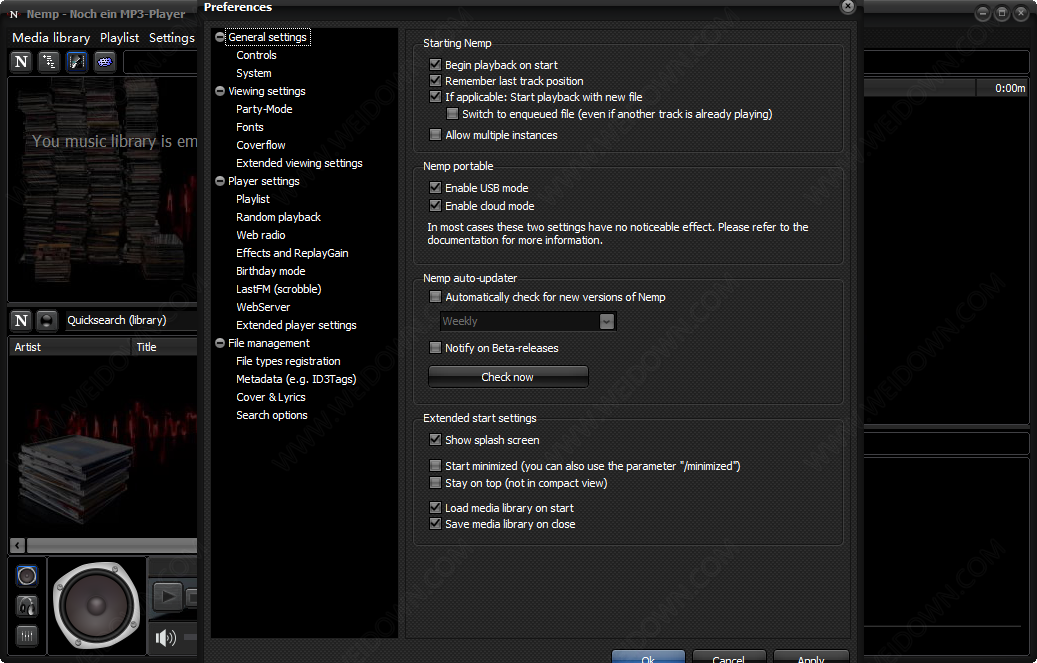This screenshot has width=1037, height=663.
Task: Disable Enable USB mode checkbox
Action: (x=435, y=188)
